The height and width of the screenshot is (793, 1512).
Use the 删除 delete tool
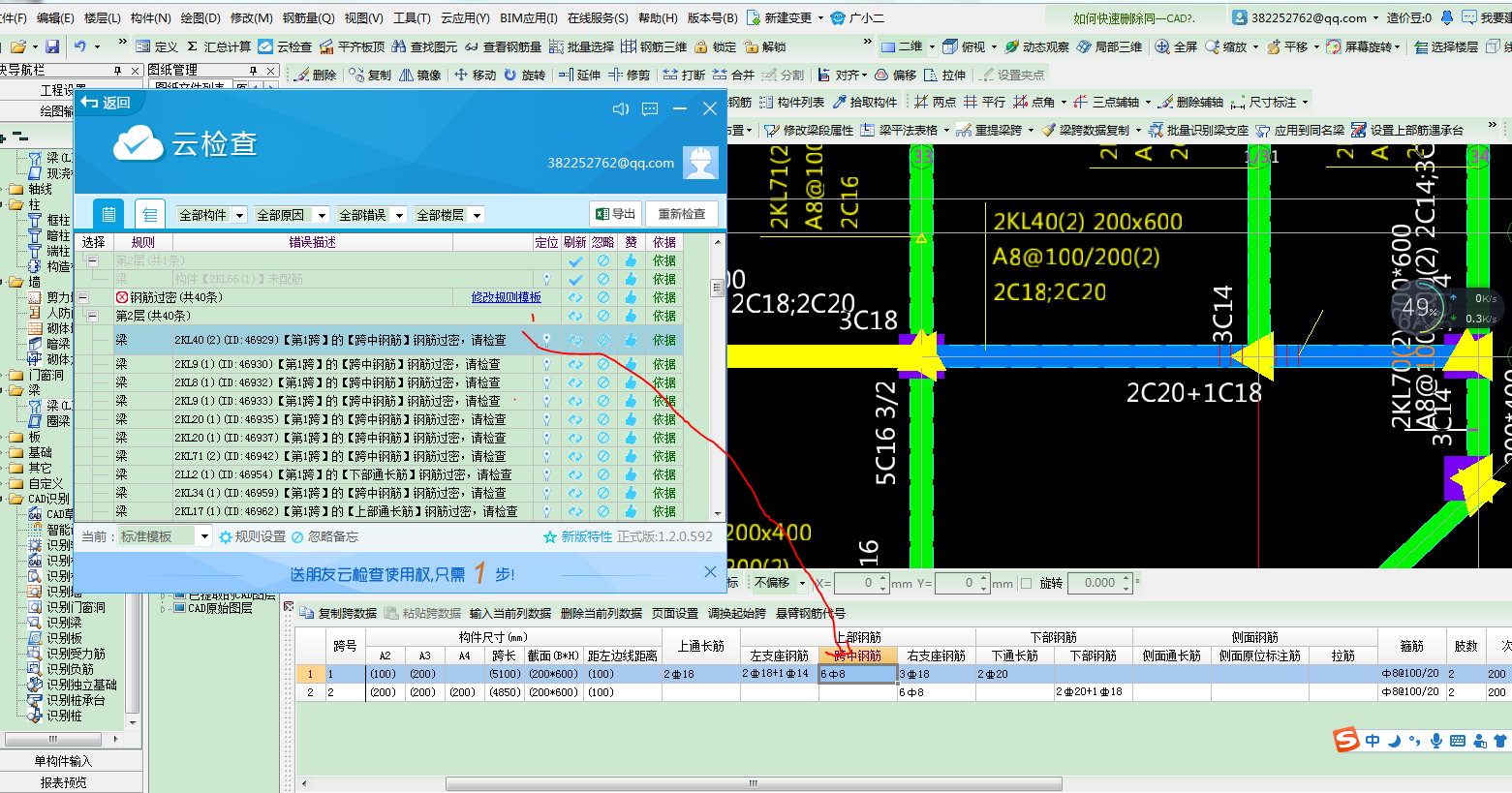pos(316,75)
